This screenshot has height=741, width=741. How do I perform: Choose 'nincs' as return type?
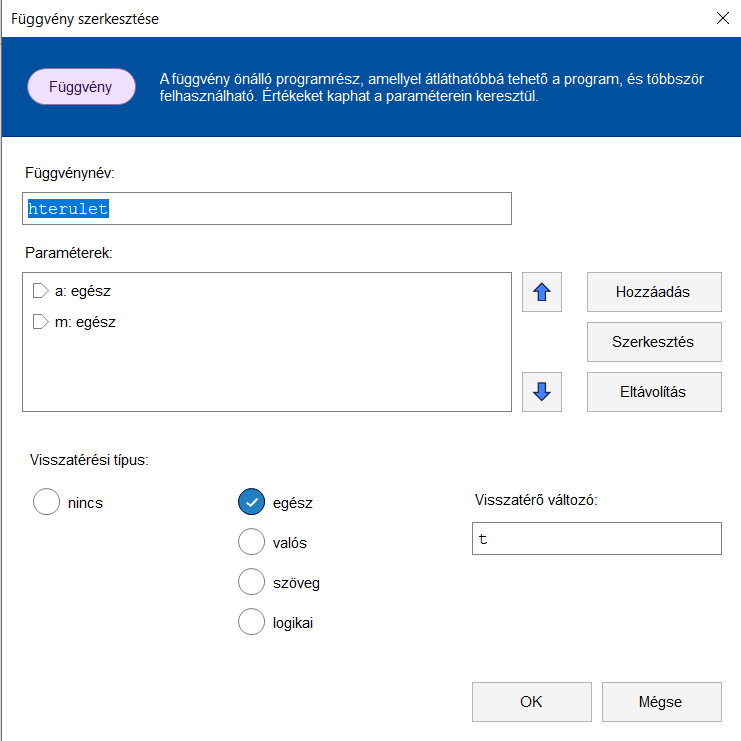(x=47, y=502)
